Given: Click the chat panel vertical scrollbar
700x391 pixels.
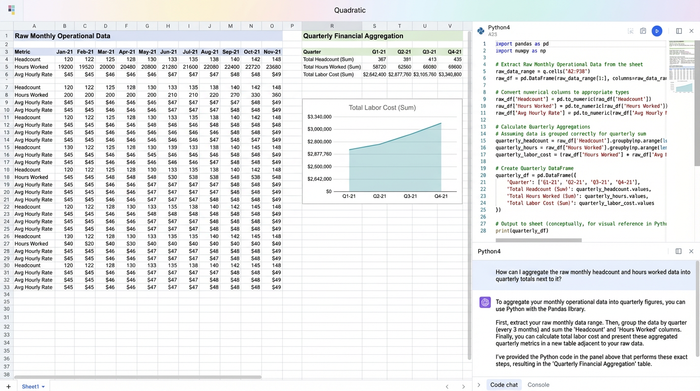Looking at the screenshot, I should pos(697,308).
